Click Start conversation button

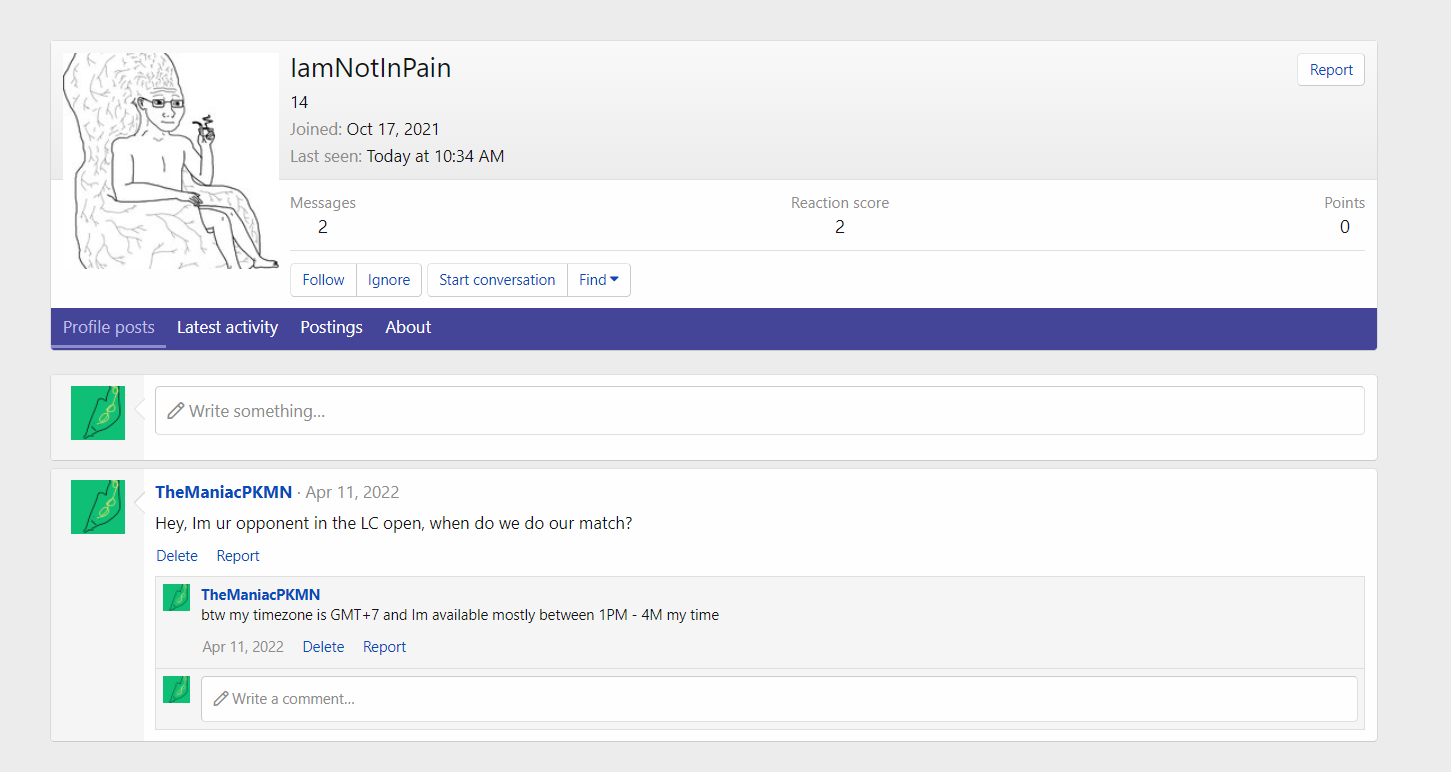(497, 280)
